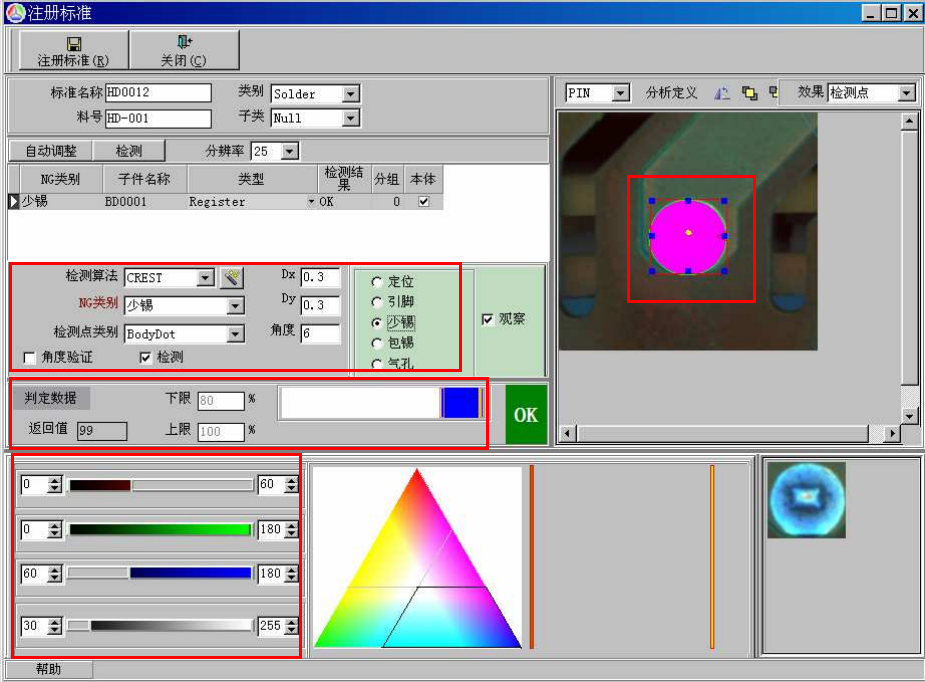Open the 子类 Null dropdown

click(350, 118)
